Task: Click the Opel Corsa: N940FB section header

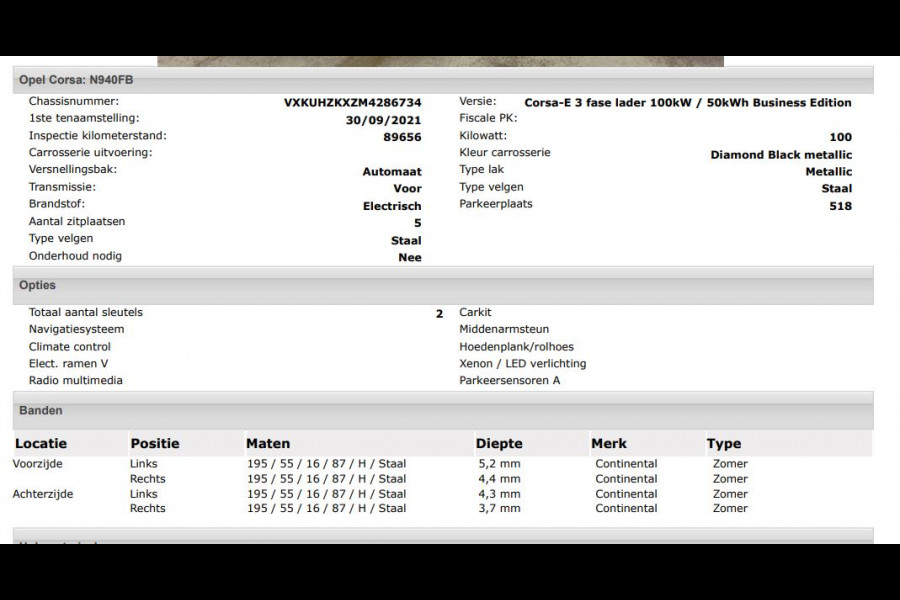Action: pyautogui.click(x=62, y=79)
